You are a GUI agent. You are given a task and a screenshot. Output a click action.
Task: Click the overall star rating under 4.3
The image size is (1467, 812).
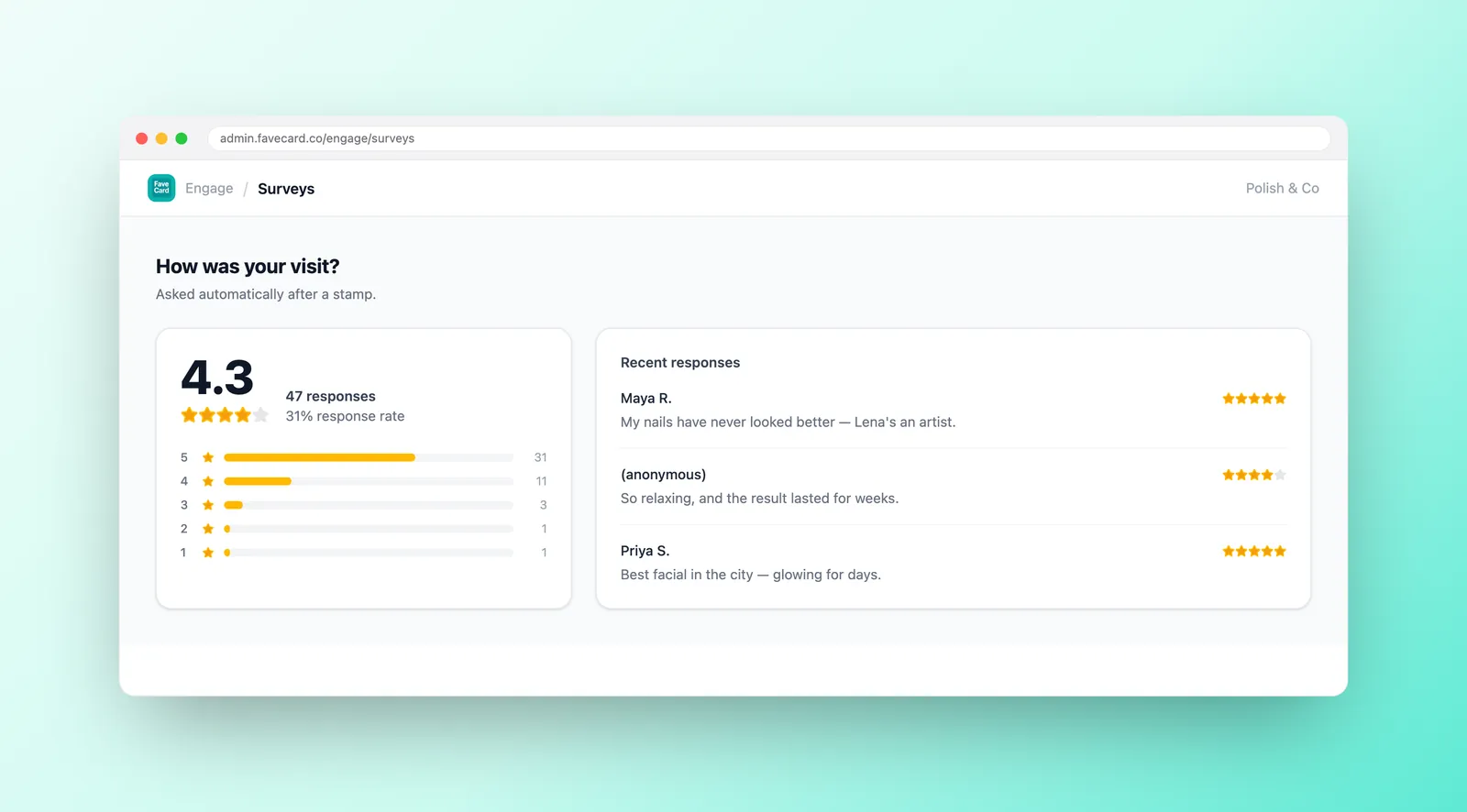click(x=225, y=415)
